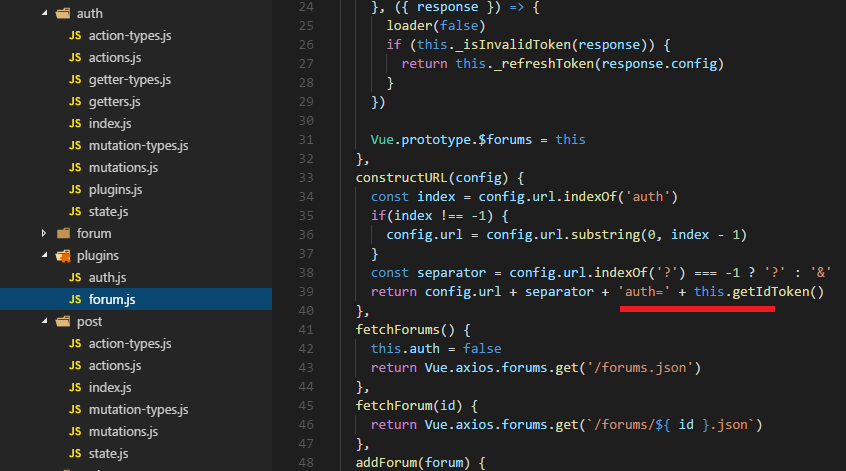Viewport: 846px width, 471px height.
Task: Open action-types.js in auth folder
Action: pyautogui.click(x=130, y=36)
